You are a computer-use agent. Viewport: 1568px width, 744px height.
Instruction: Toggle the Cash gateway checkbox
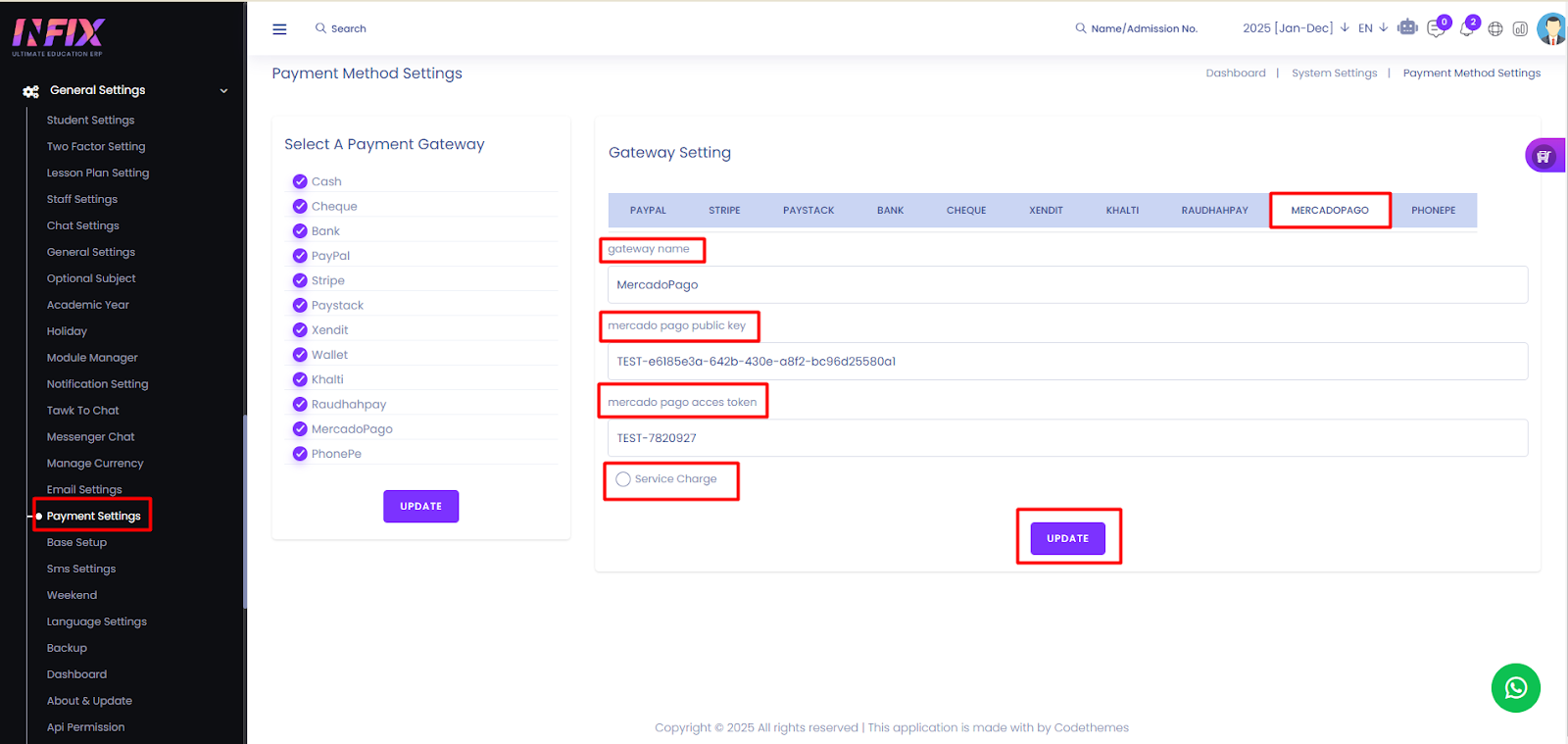point(300,181)
